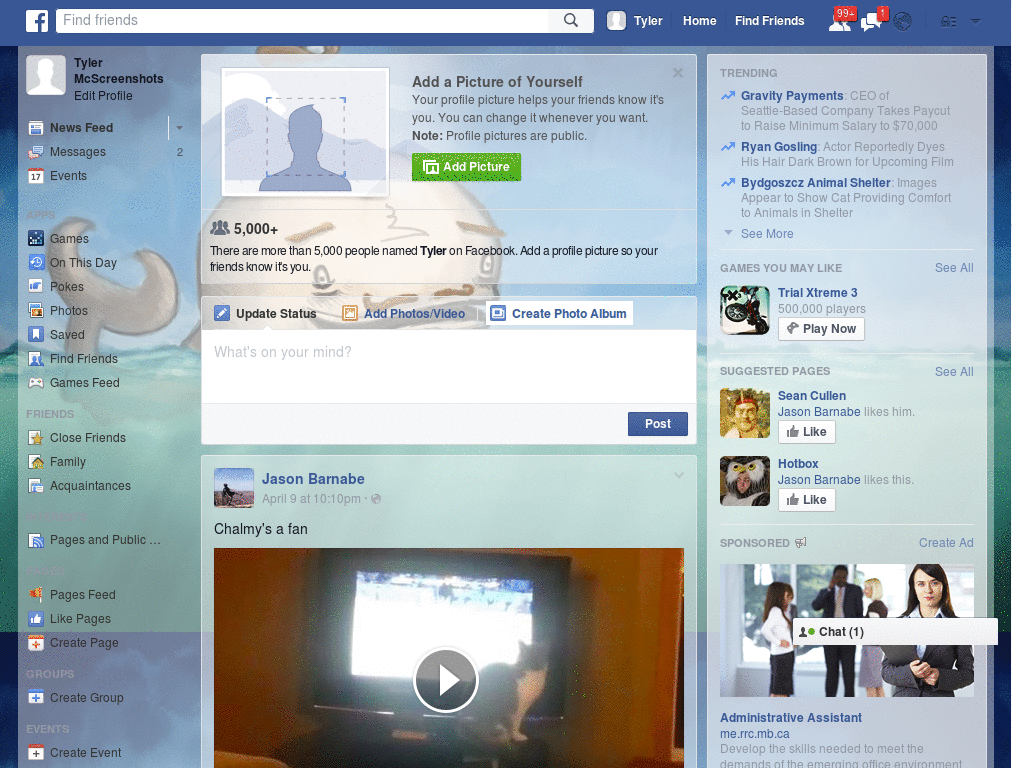Image resolution: width=1024 pixels, height=768 pixels.
Task: Click the Create Event icon
Action: pyautogui.click(x=36, y=752)
